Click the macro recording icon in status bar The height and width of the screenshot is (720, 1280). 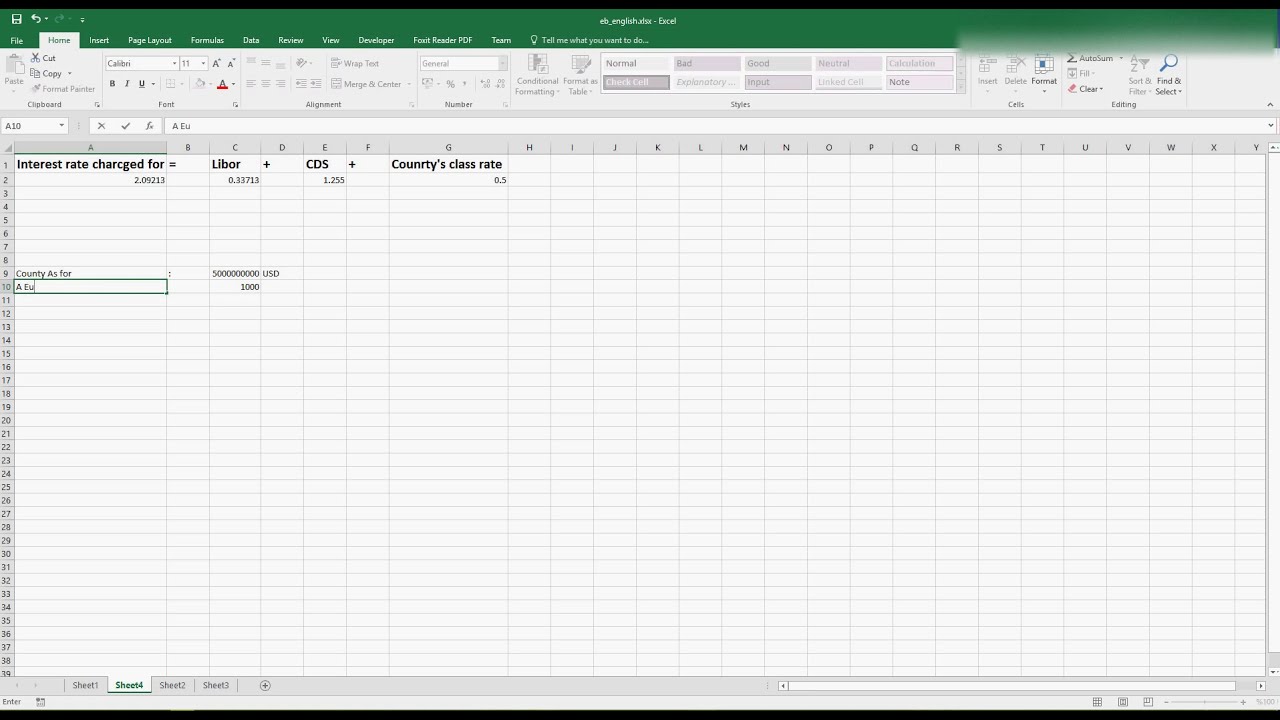tap(40, 702)
